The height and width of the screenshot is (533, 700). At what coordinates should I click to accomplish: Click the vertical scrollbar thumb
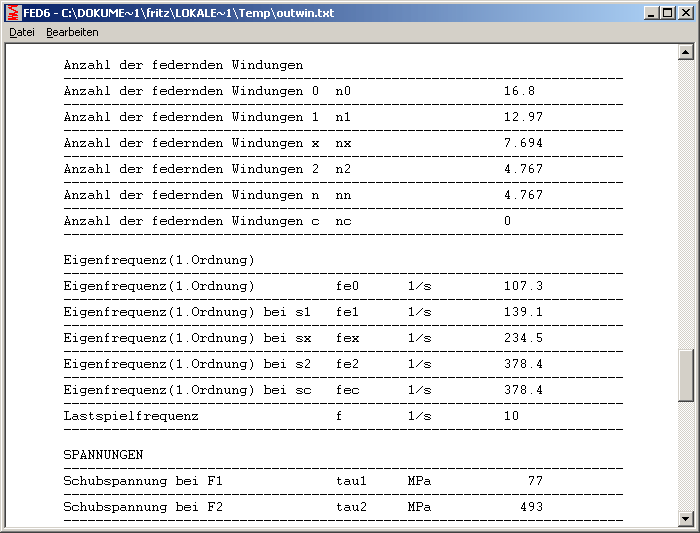686,374
